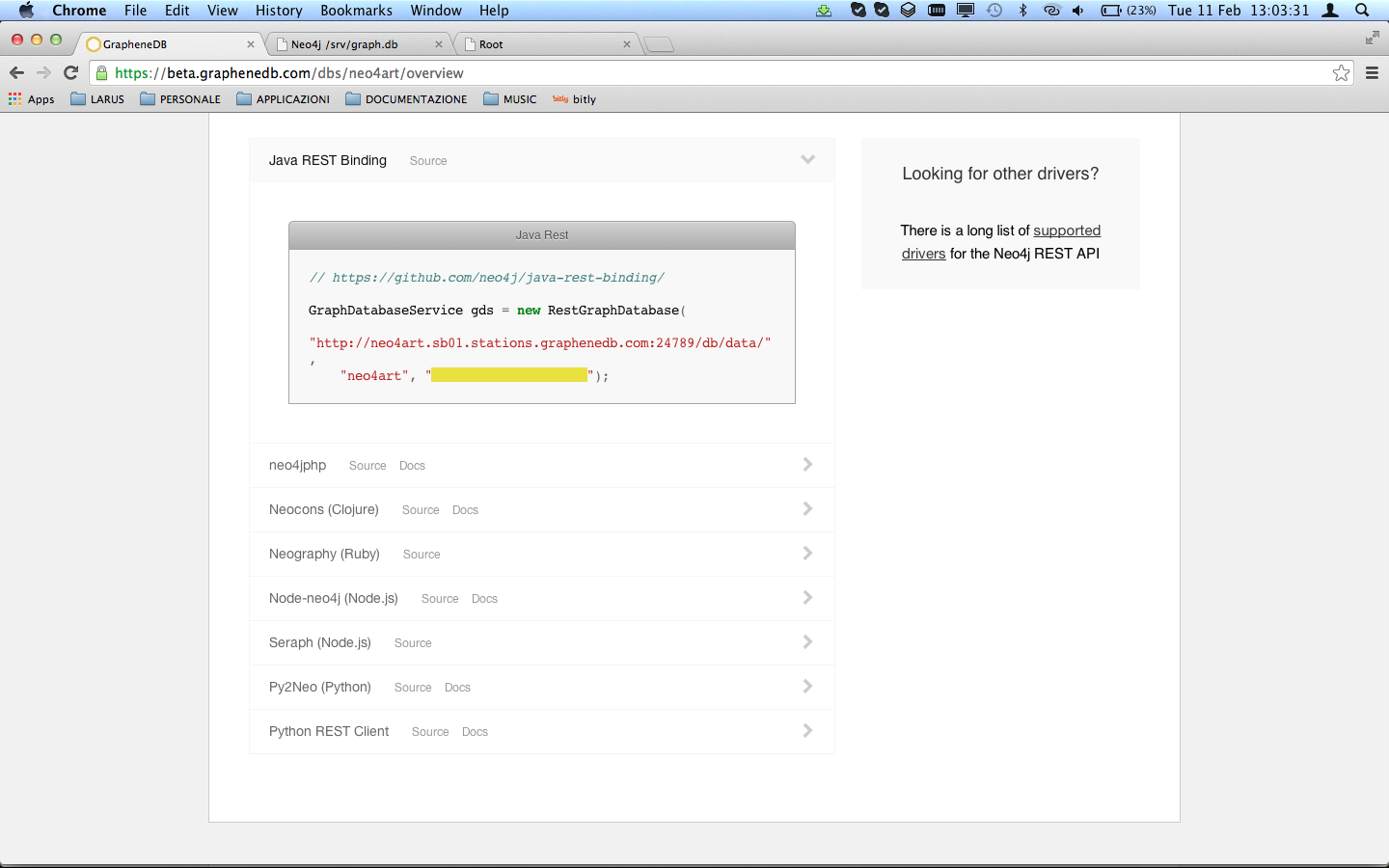Screen dimensions: 1389x868
Task: Open the LARUS bookmarks folder
Action: 97,99
